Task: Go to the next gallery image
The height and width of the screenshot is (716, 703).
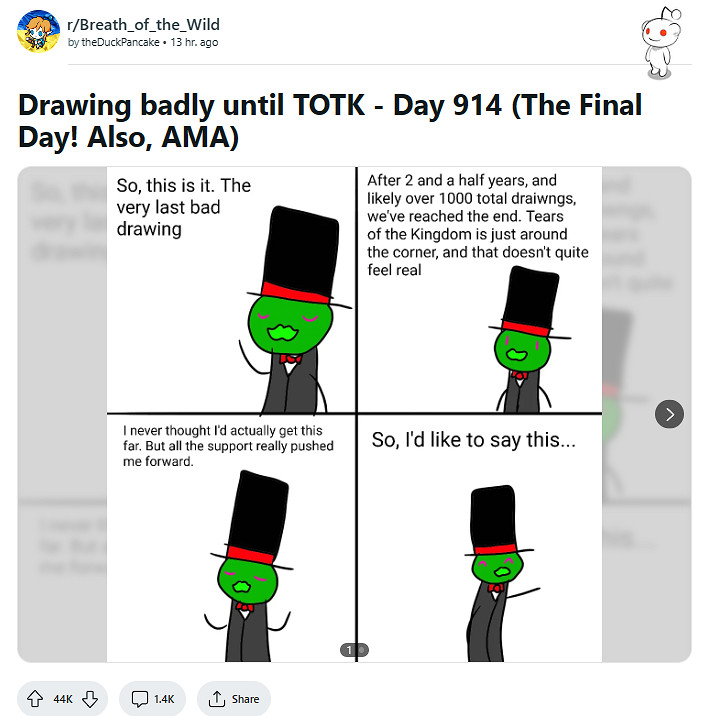Action: pyautogui.click(x=669, y=413)
